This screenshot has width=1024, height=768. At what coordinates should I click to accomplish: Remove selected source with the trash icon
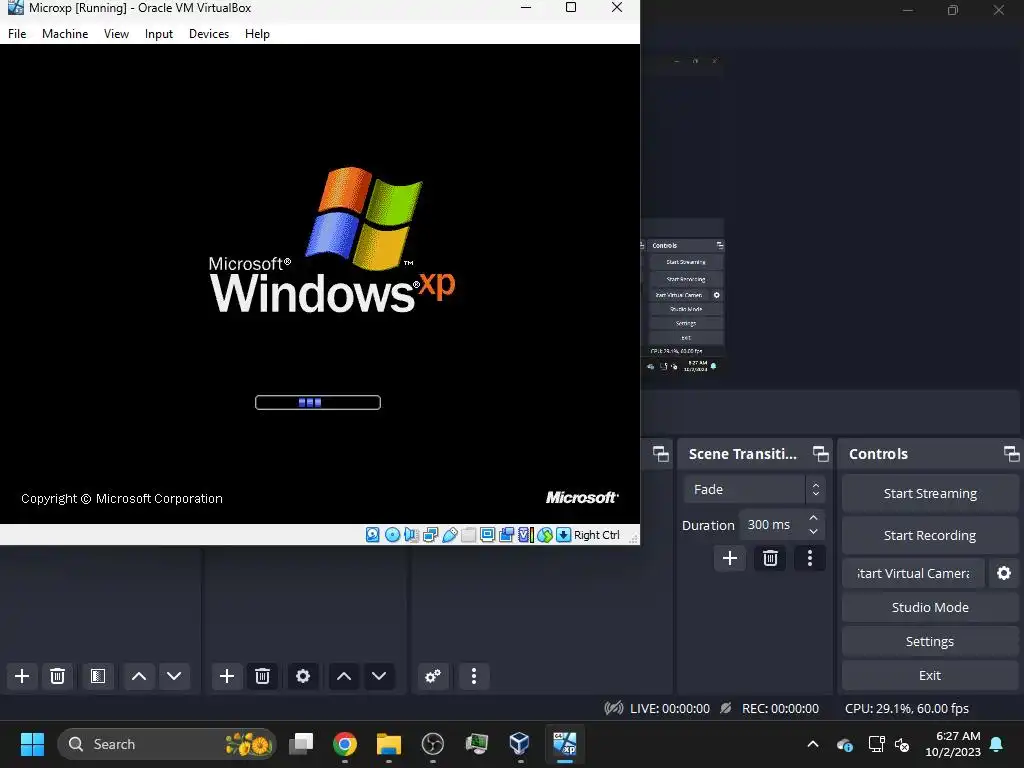click(263, 676)
